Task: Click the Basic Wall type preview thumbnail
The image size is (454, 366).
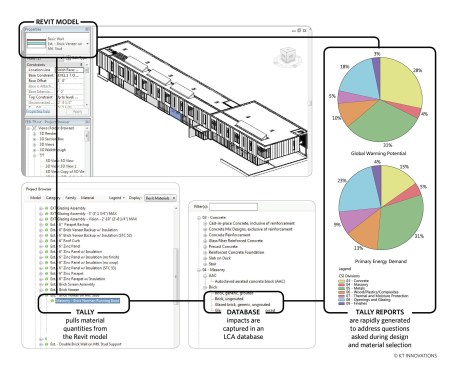Action: pyautogui.click(x=36, y=44)
